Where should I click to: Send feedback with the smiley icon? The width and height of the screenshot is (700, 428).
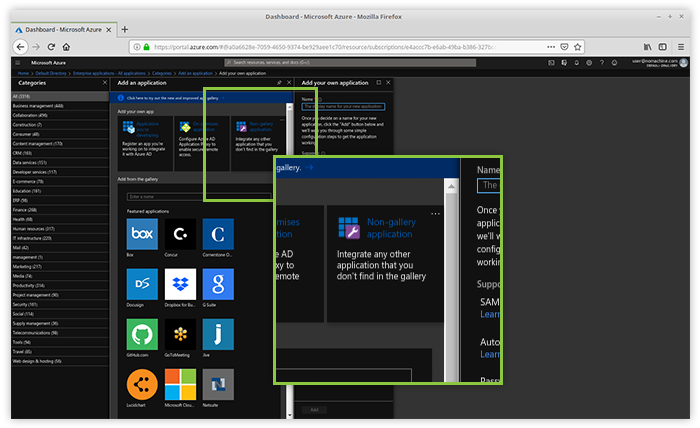(614, 63)
